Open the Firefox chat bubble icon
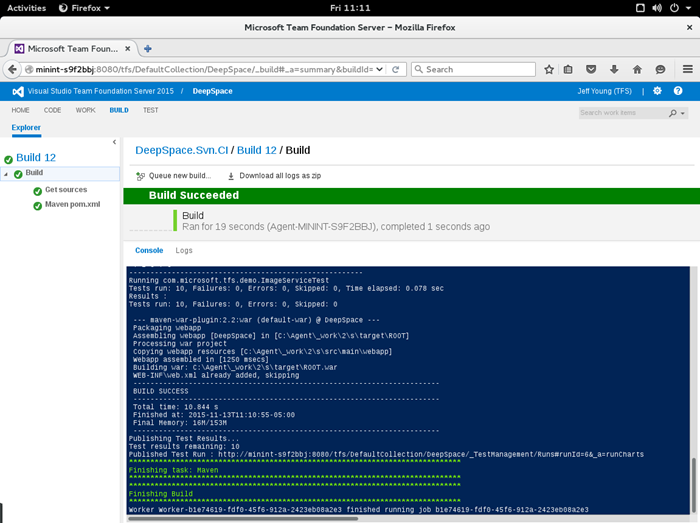This screenshot has height=523, width=700. (660, 69)
